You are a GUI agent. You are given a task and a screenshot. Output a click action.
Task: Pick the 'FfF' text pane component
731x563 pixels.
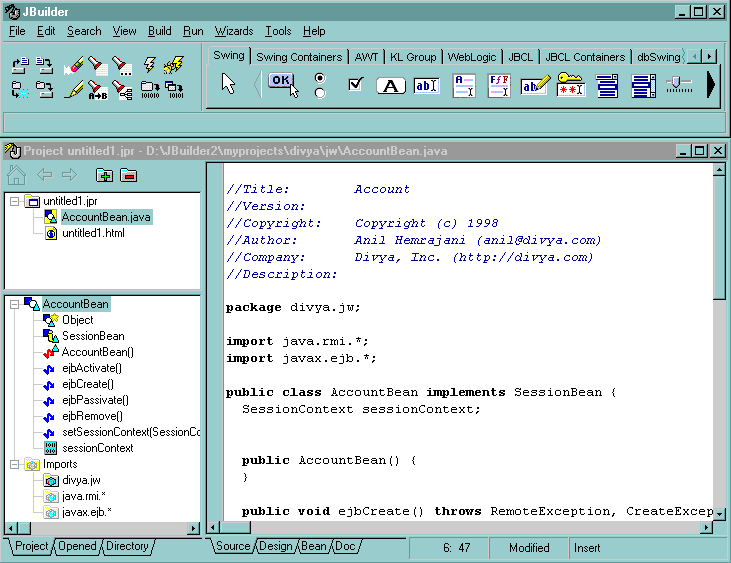(x=499, y=86)
